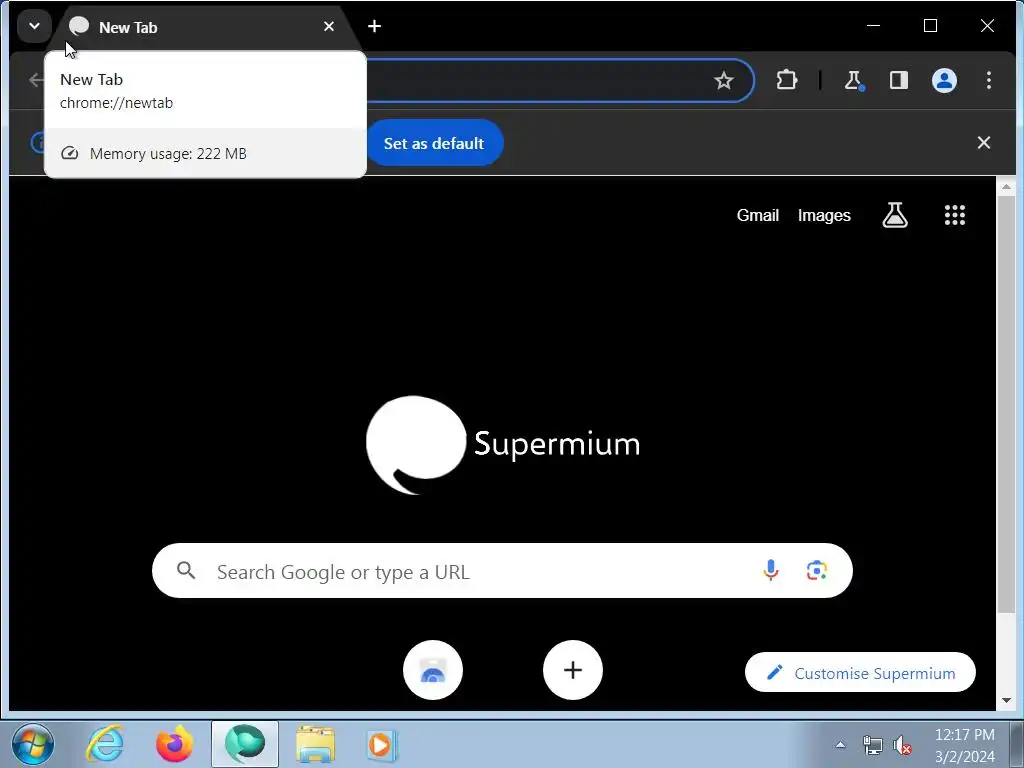The width and height of the screenshot is (1024, 768).
Task: Select the Supermium taskbar button
Action: [x=245, y=744]
